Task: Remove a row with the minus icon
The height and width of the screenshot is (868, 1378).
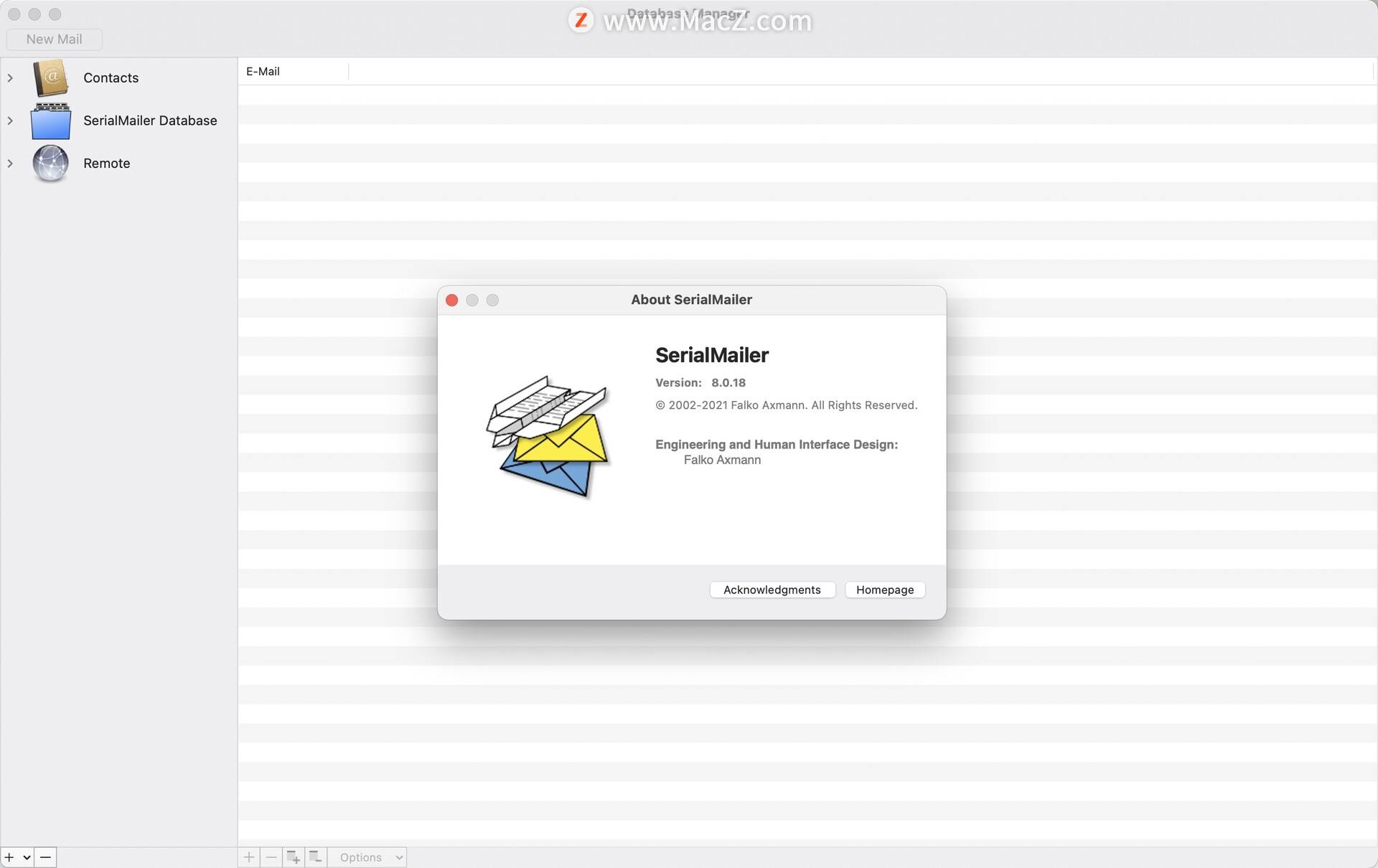Action: (271, 857)
